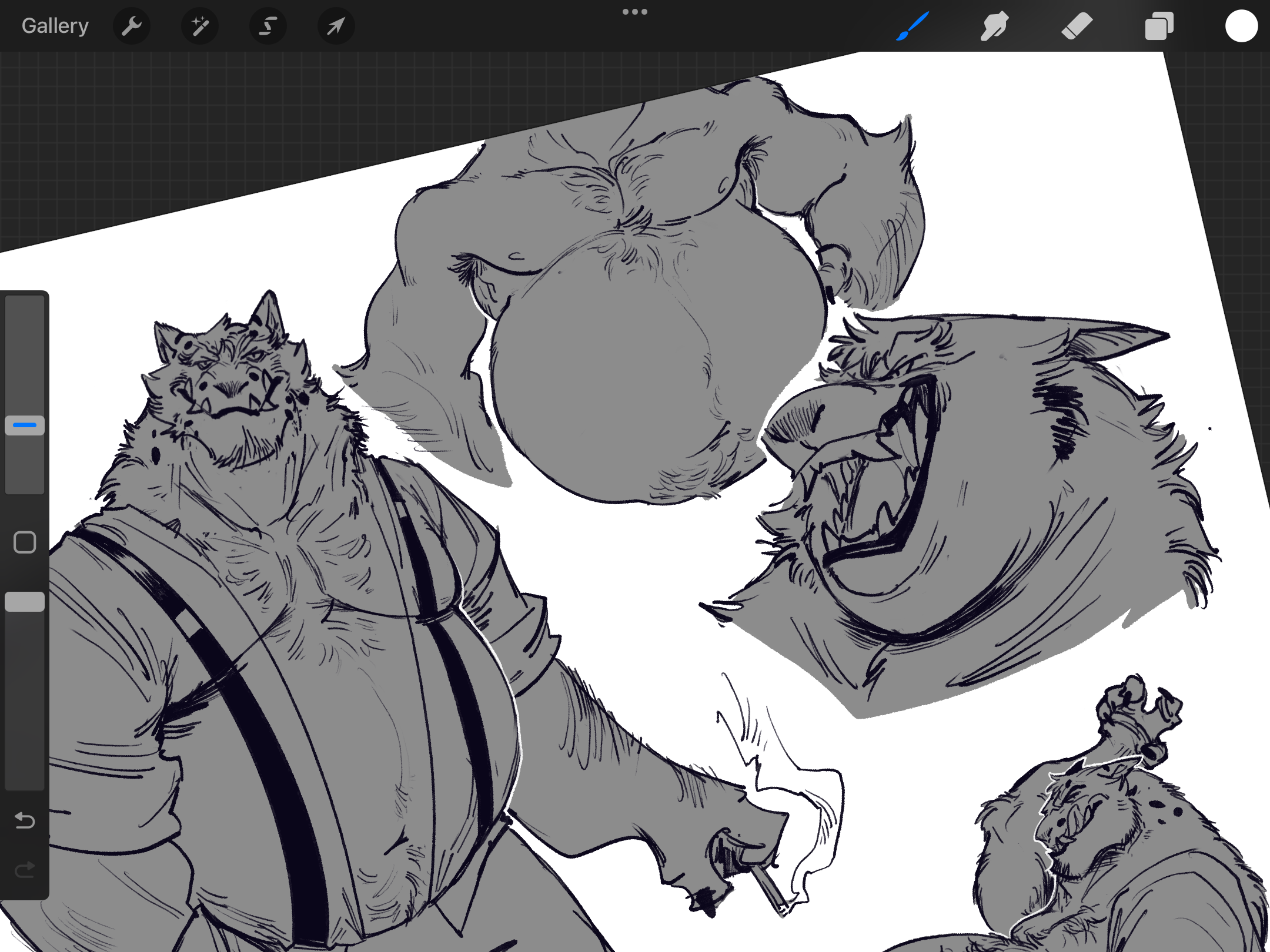This screenshot has height=952, width=1270.
Task: Tap the three-dot menu at top center
Action: tap(635, 12)
